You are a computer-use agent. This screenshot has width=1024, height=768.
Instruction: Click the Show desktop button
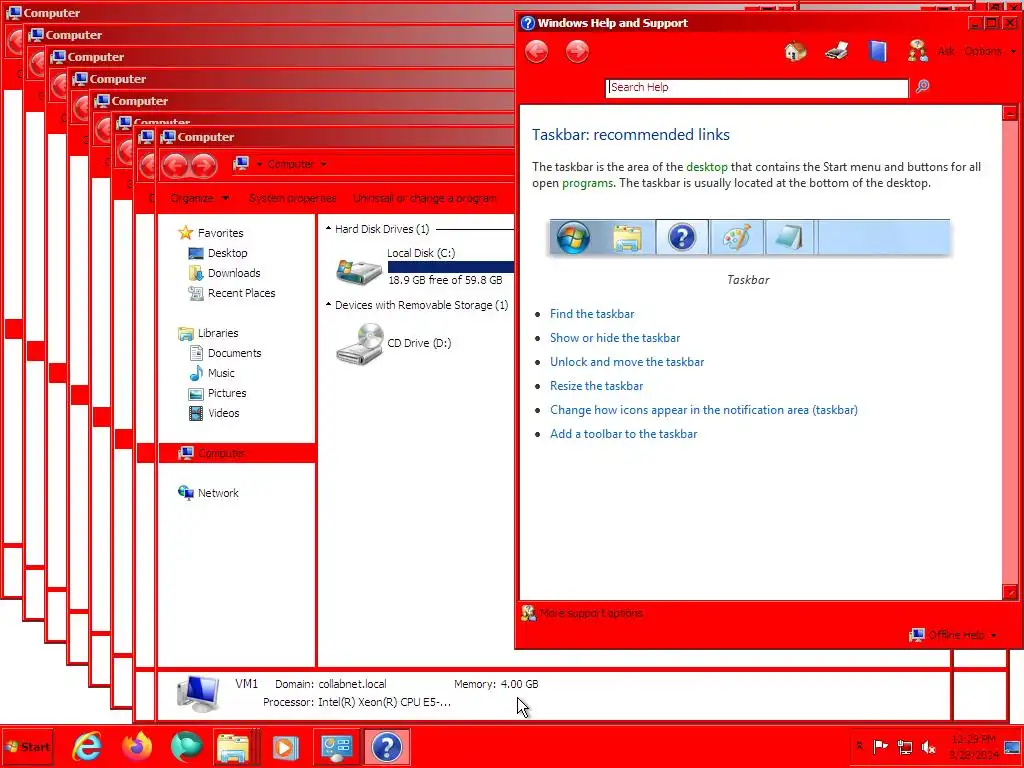click(1013, 747)
